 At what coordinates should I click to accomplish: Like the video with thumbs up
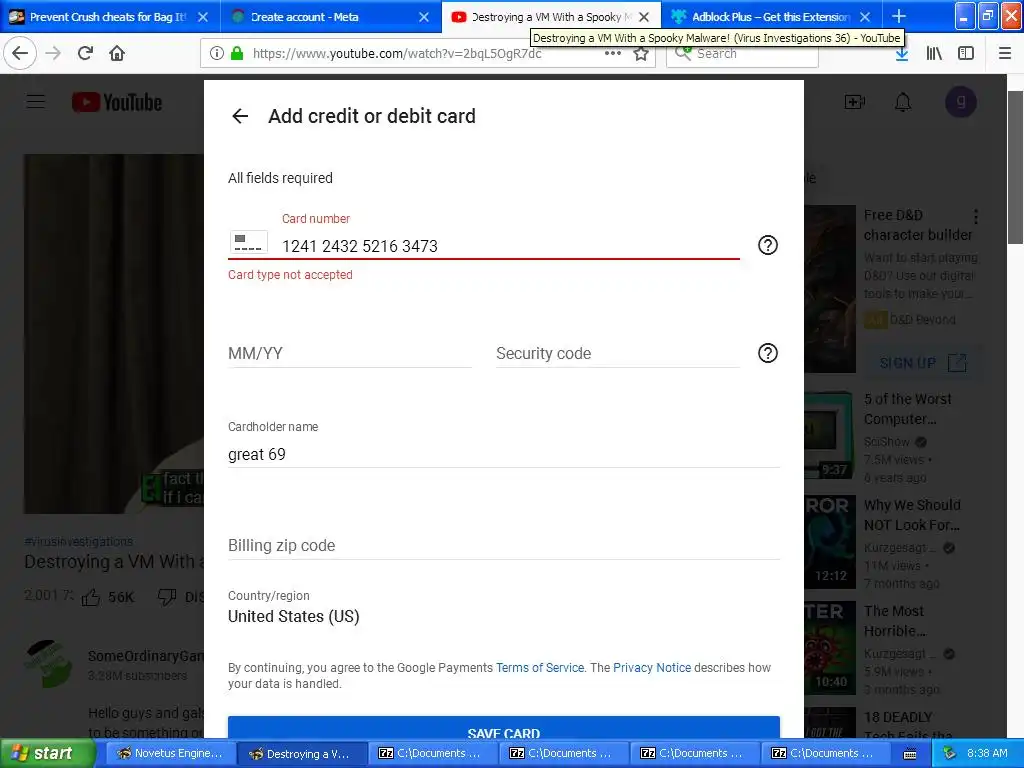click(x=91, y=597)
